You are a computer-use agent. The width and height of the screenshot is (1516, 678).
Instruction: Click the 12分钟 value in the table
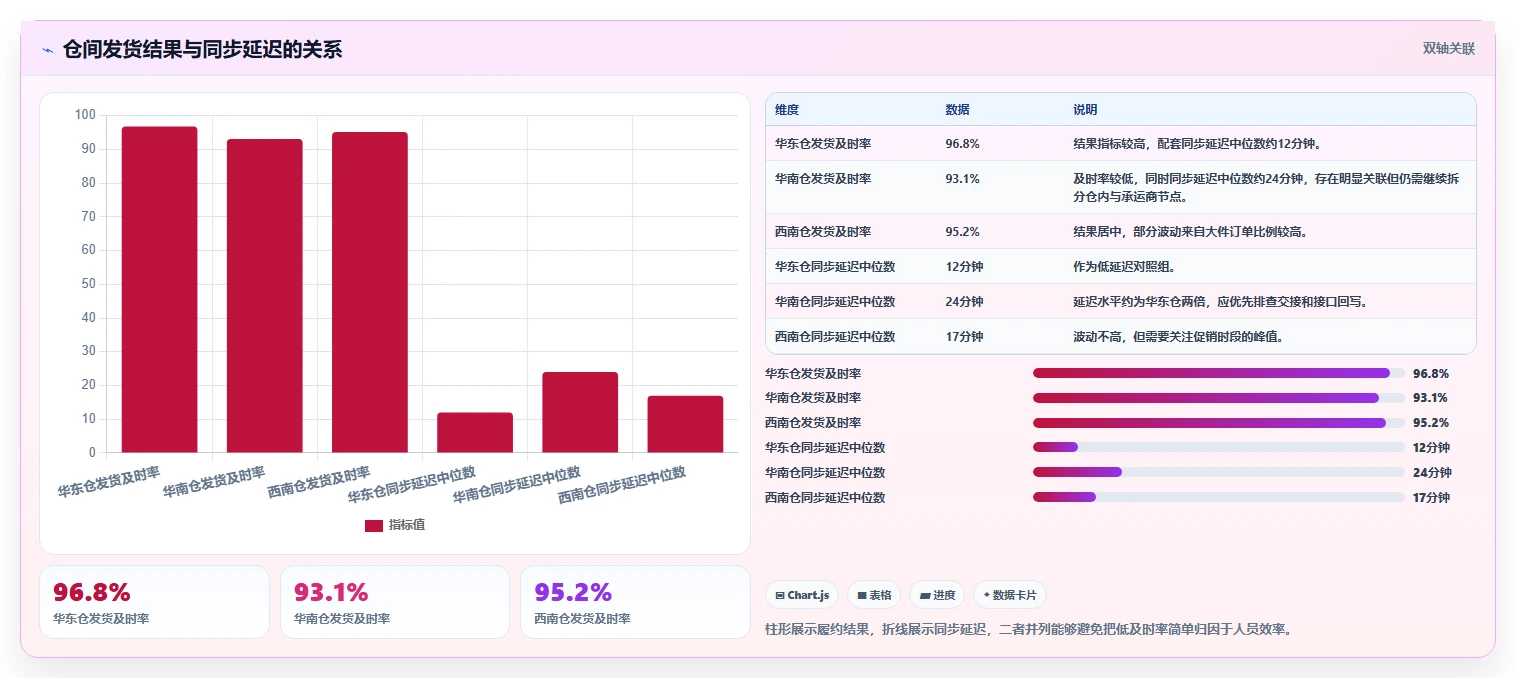964,267
